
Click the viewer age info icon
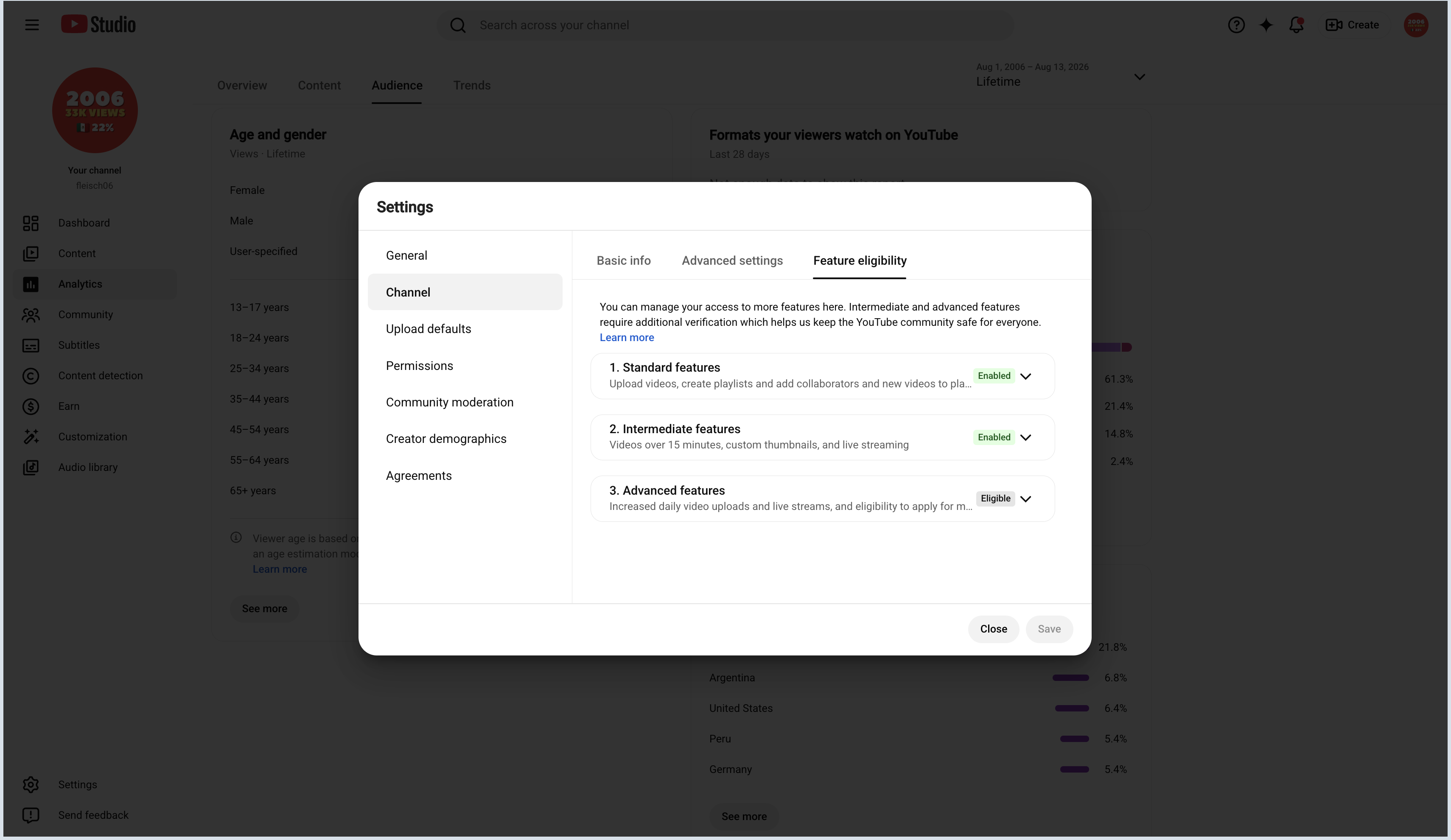pyautogui.click(x=236, y=537)
